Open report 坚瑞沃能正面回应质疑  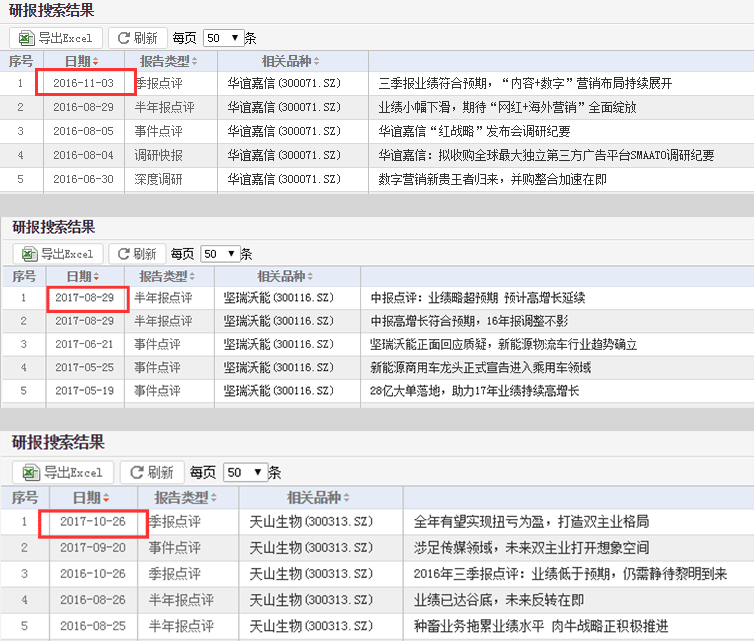(503, 344)
